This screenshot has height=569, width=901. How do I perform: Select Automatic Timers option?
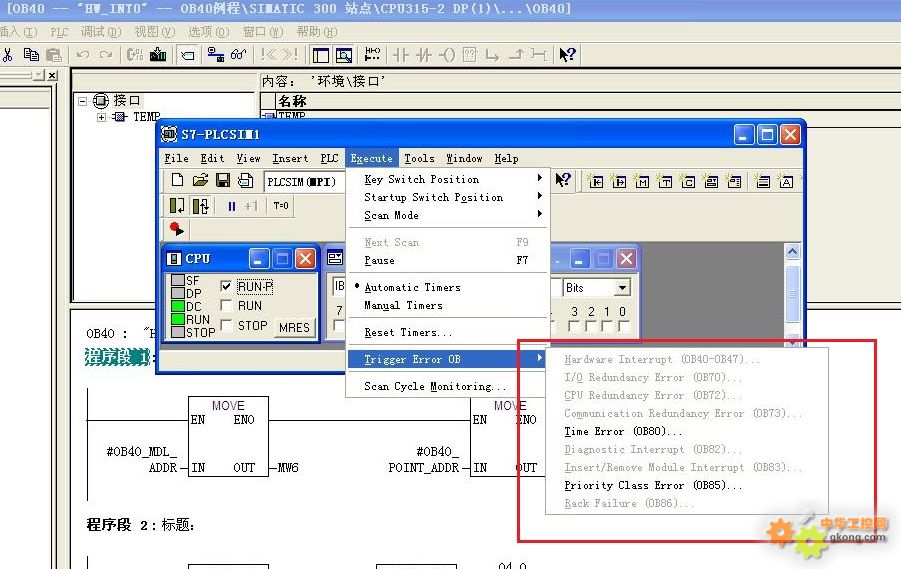pos(412,287)
